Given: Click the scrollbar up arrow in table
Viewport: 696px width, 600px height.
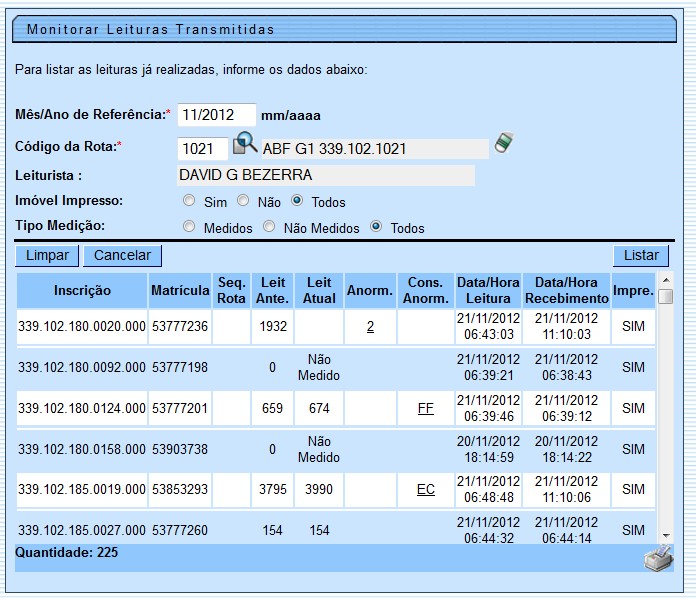Looking at the screenshot, I should click(666, 281).
